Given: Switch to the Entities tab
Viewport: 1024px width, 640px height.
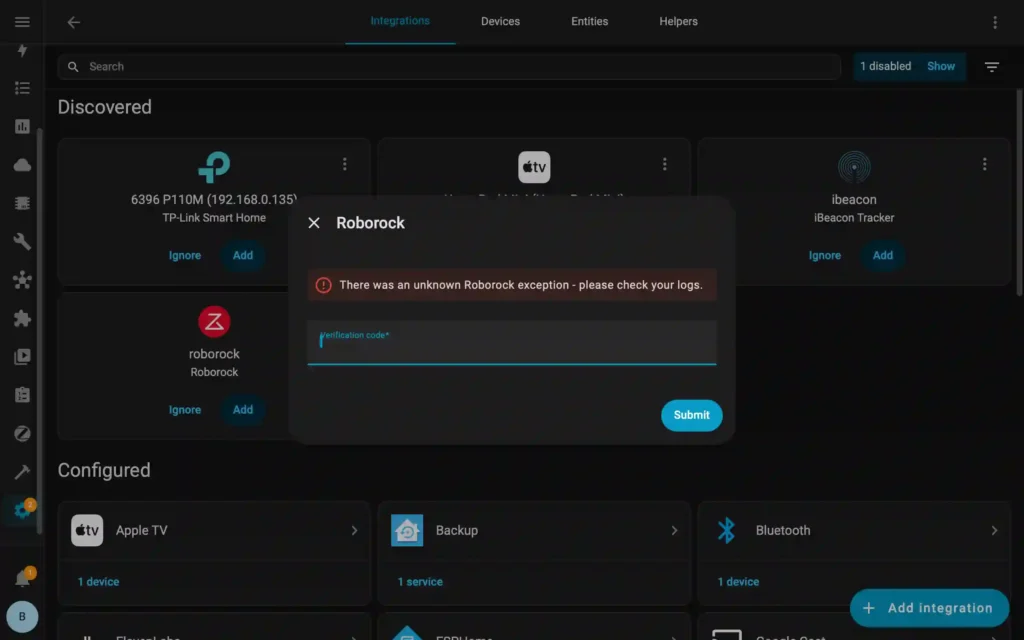Looking at the screenshot, I should click(589, 21).
